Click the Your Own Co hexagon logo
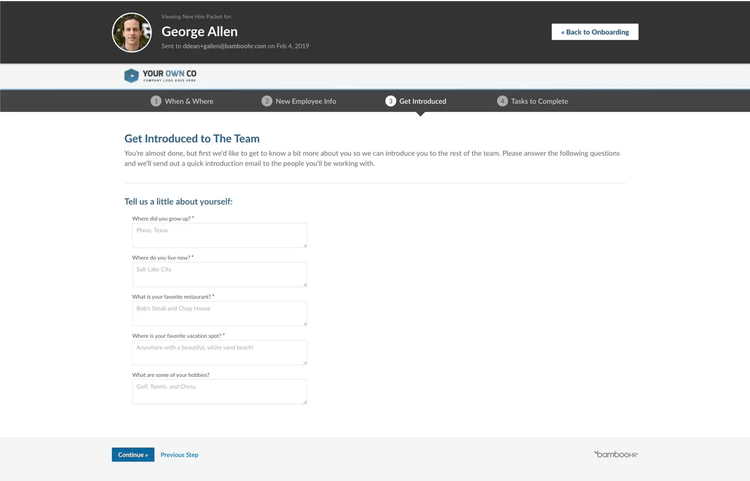 (131, 76)
